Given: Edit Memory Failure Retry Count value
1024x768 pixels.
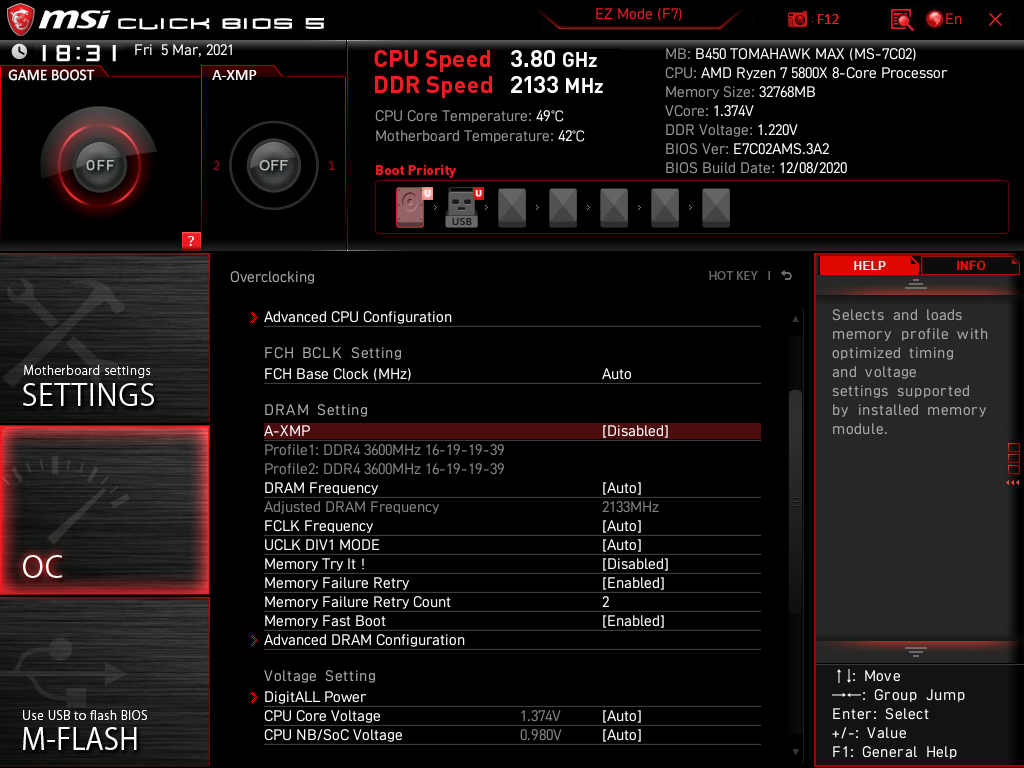Looking at the screenshot, I should click(x=605, y=601).
